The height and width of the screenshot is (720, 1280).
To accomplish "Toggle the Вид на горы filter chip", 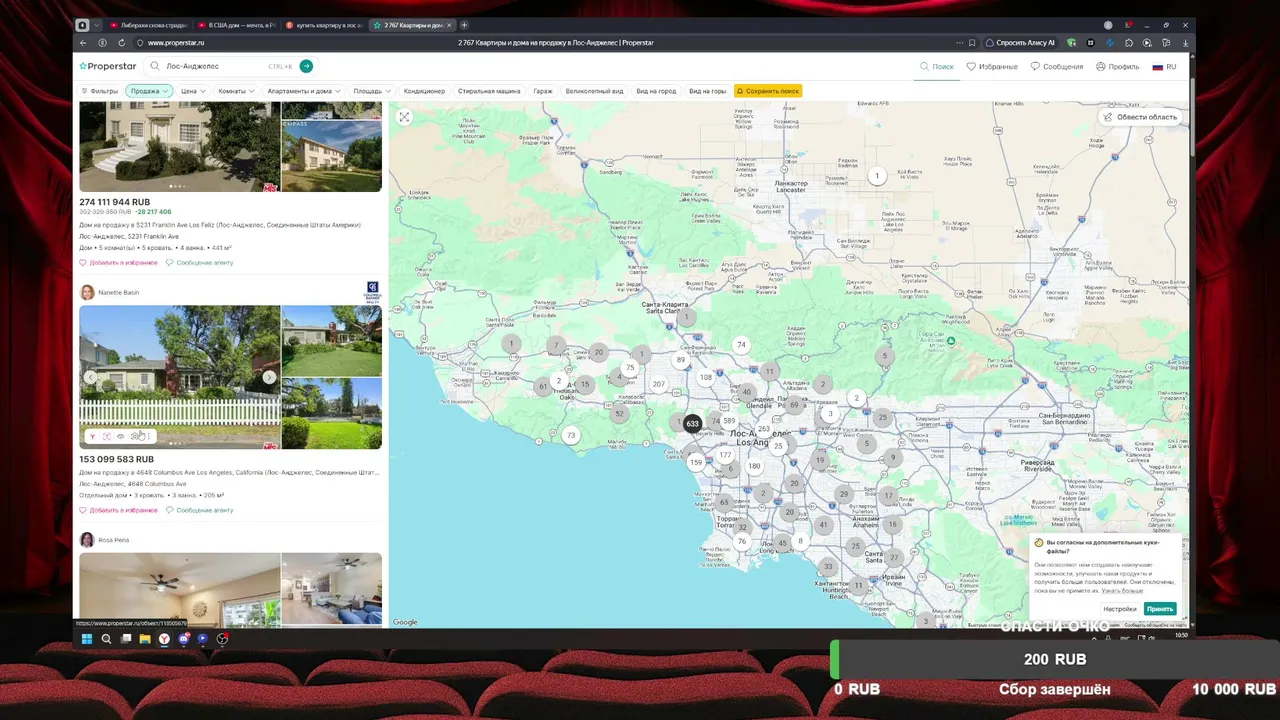I will click(708, 91).
